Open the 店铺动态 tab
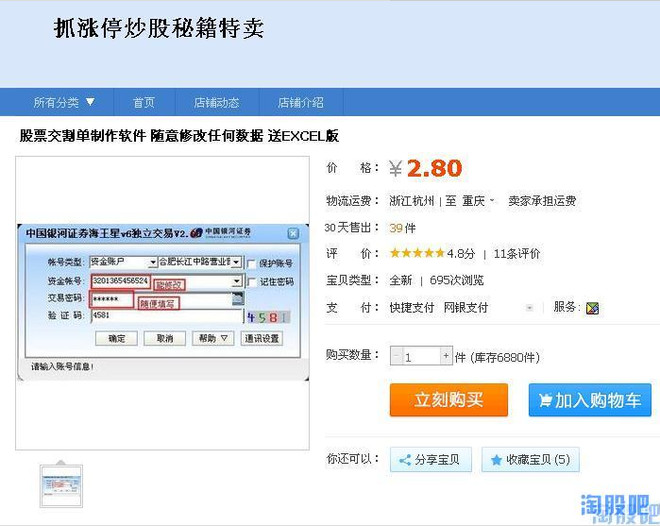660x526 pixels. coord(216,102)
